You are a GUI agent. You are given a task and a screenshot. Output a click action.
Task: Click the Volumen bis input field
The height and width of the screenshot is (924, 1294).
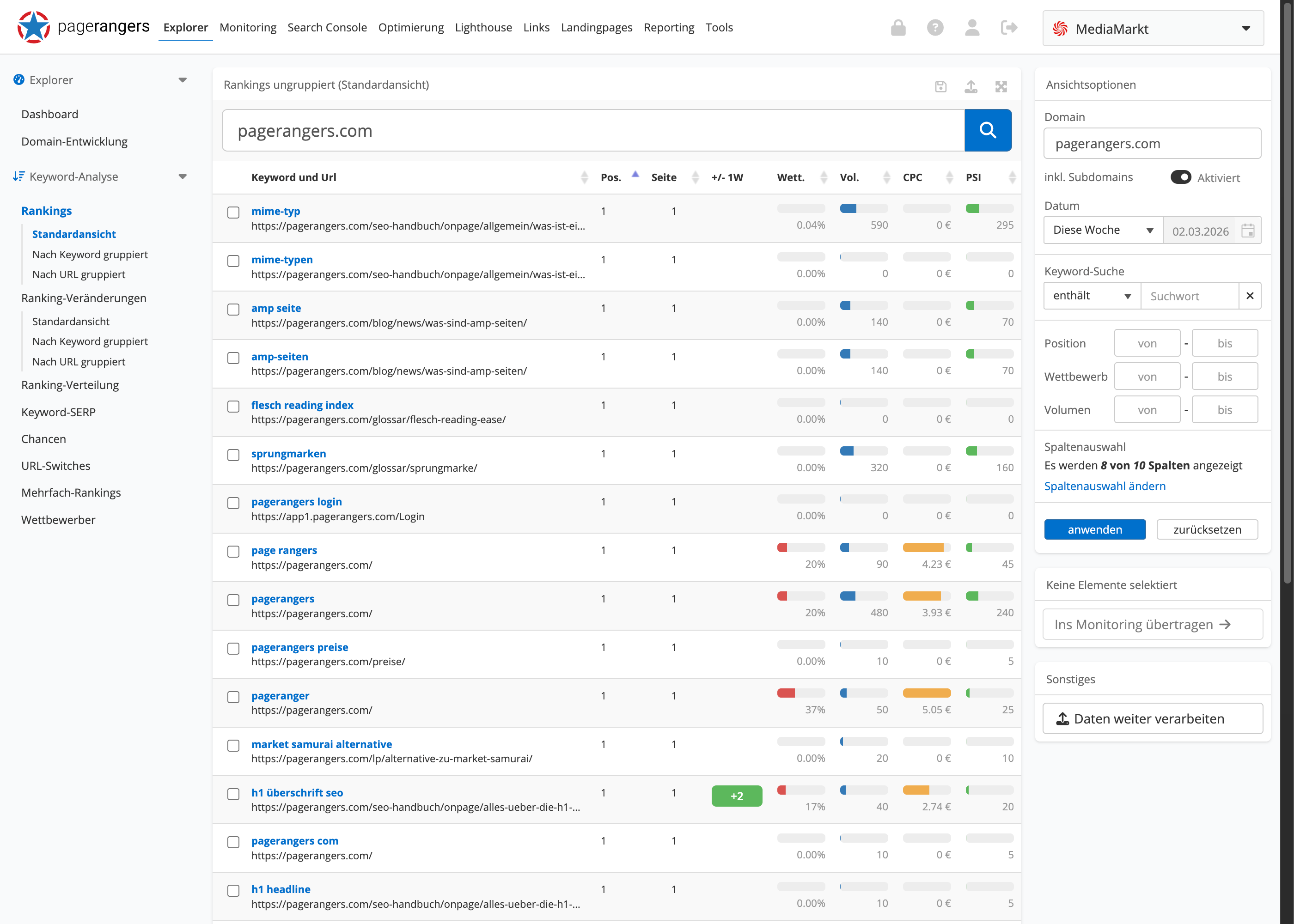pos(1225,410)
